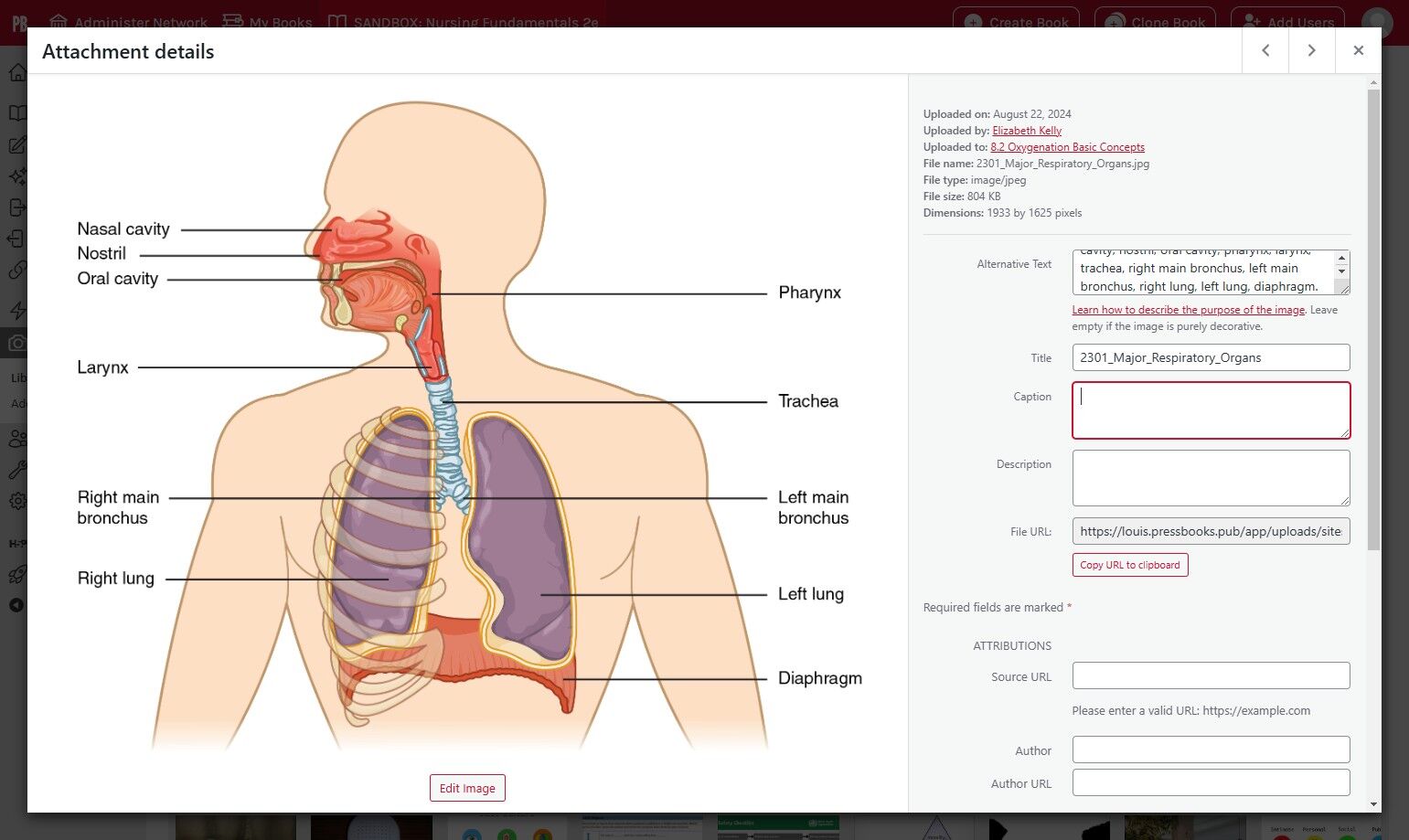The width and height of the screenshot is (1409, 840).
Task: Click into the Caption text area
Action: (1211, 410)
